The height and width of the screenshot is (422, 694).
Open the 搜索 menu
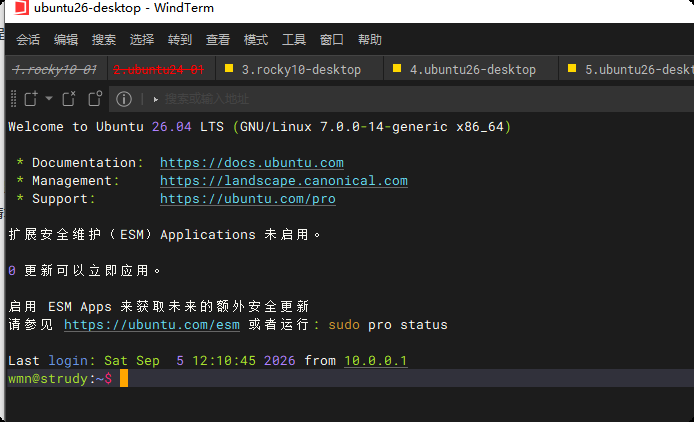(x=104, y=40)
